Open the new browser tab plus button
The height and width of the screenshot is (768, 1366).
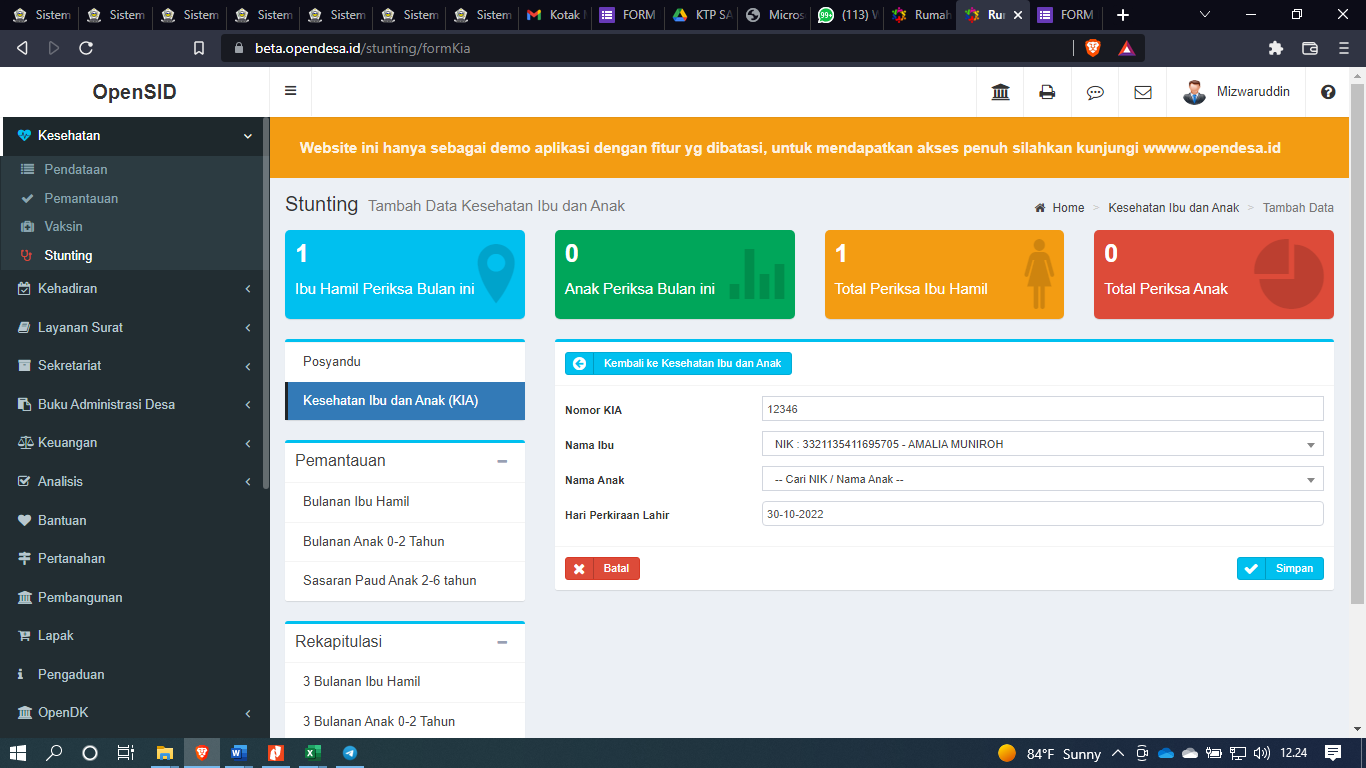coord(1122,15)
